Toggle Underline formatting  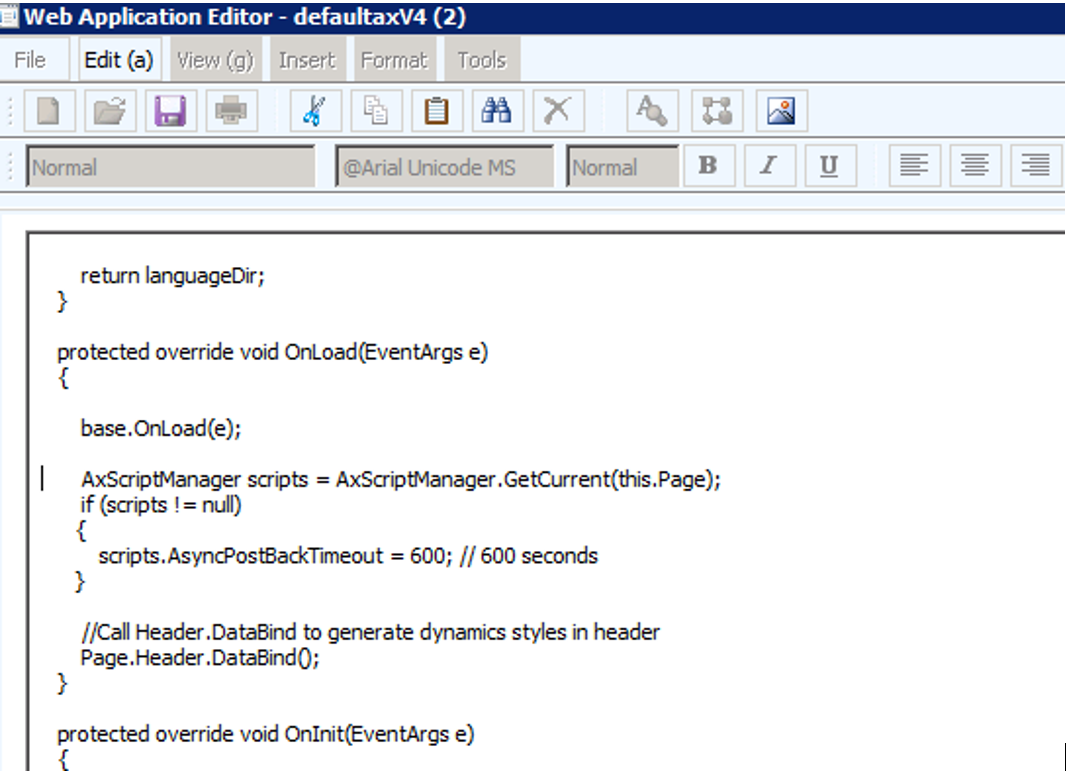(829, 167)
